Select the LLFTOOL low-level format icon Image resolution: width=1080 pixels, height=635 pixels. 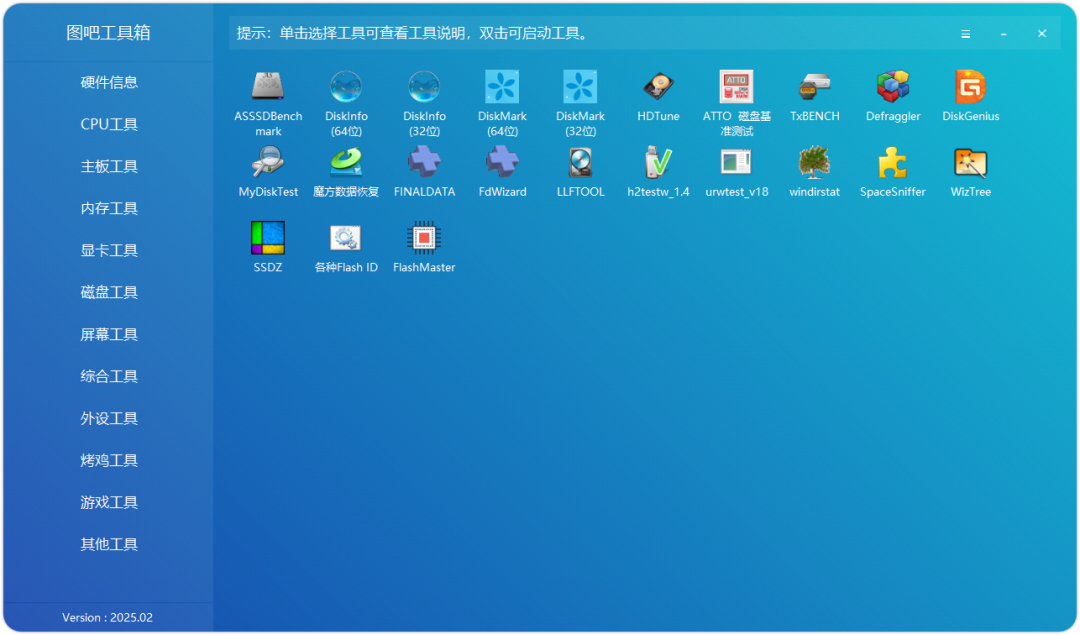pyautogui.click(x=580, y=163)
